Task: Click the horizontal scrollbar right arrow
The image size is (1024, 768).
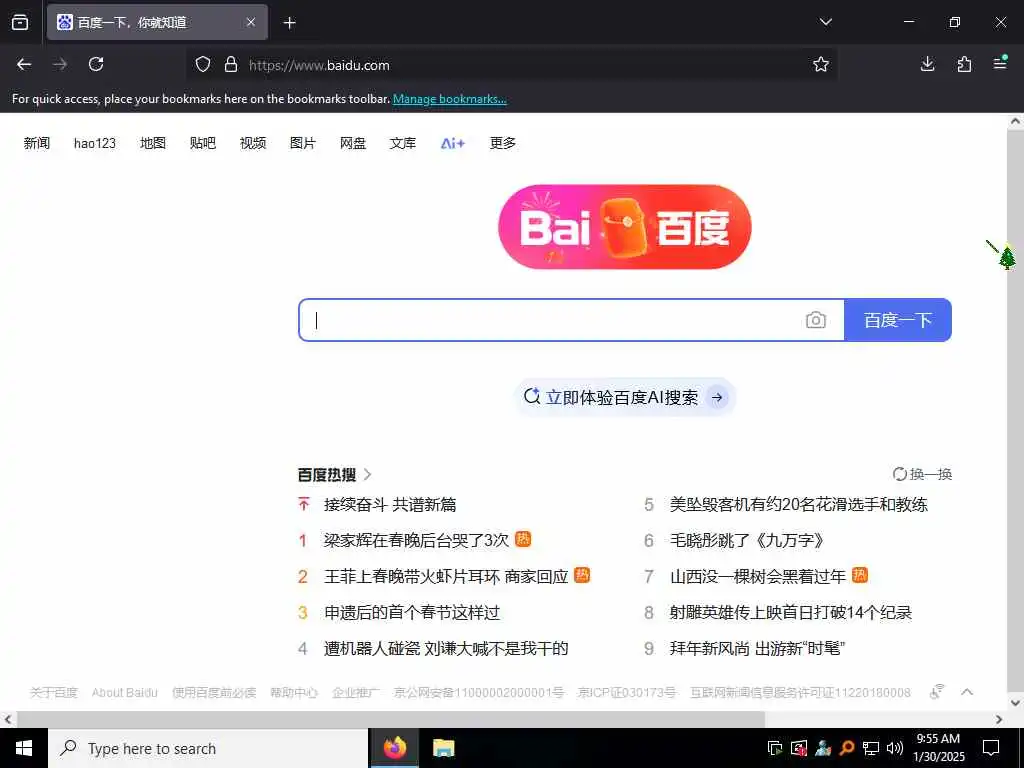Action: click(x=999, y=719)
